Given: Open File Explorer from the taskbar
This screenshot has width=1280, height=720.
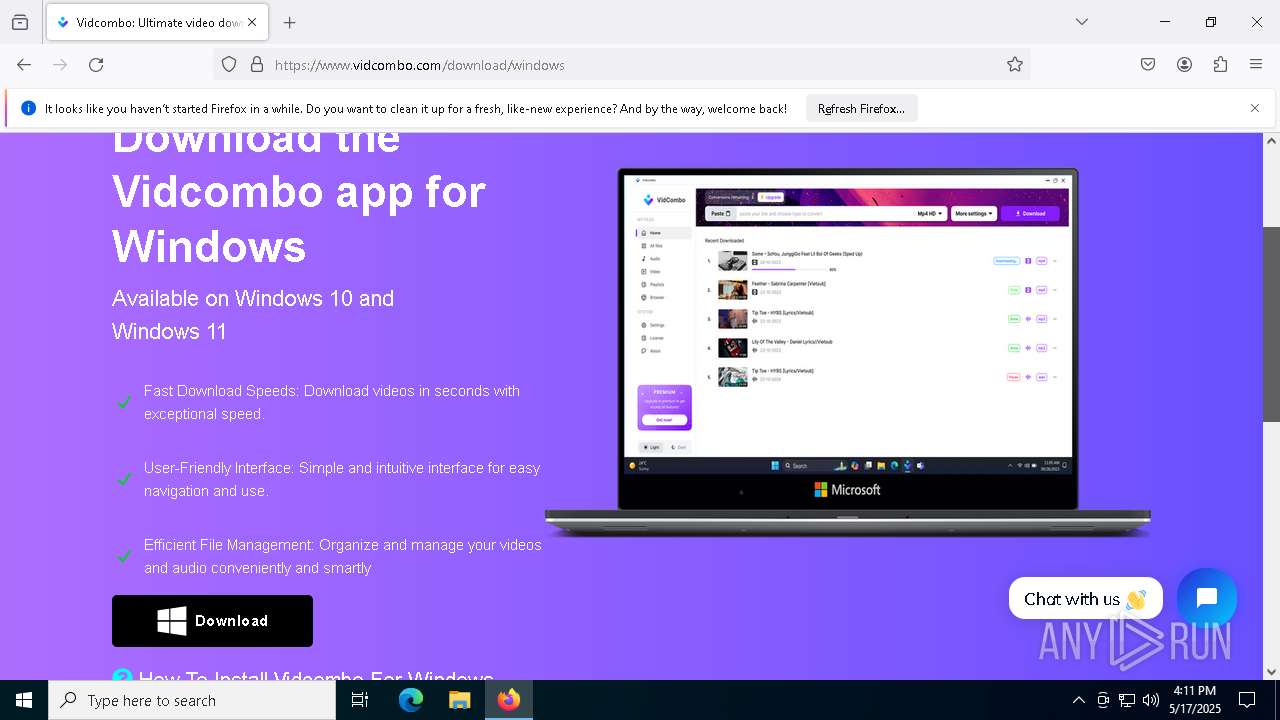Looking at the screenshot, I should coord(459,700).
